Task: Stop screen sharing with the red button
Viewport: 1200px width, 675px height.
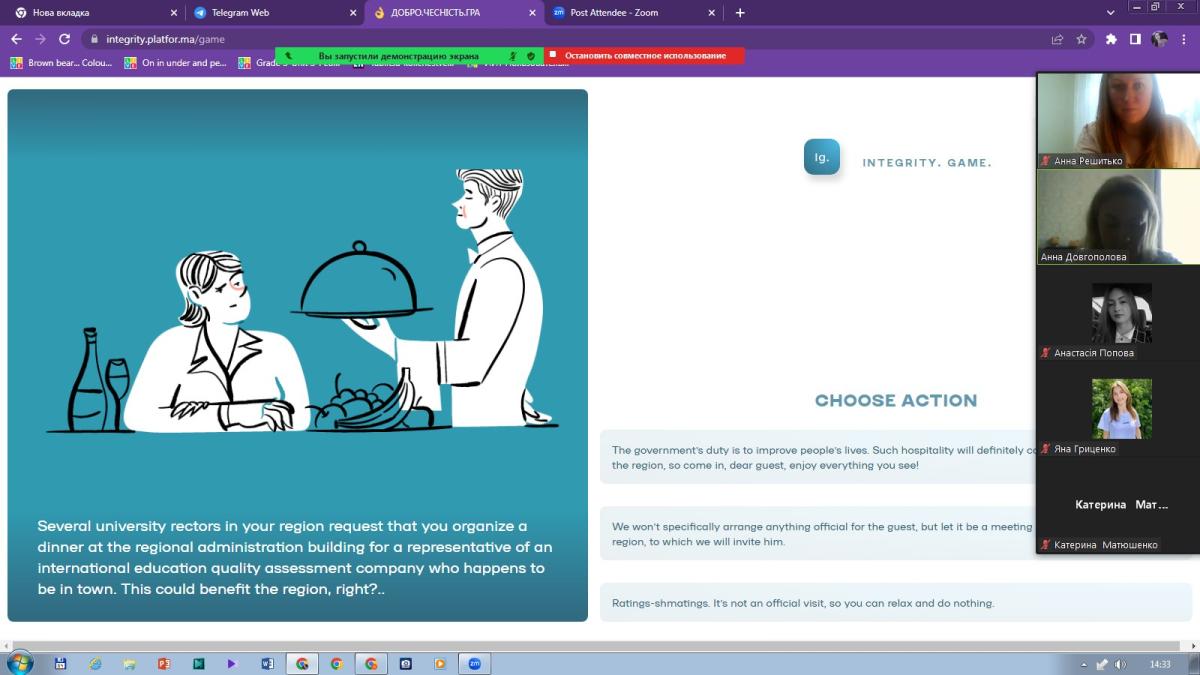Action: [644, 56]
